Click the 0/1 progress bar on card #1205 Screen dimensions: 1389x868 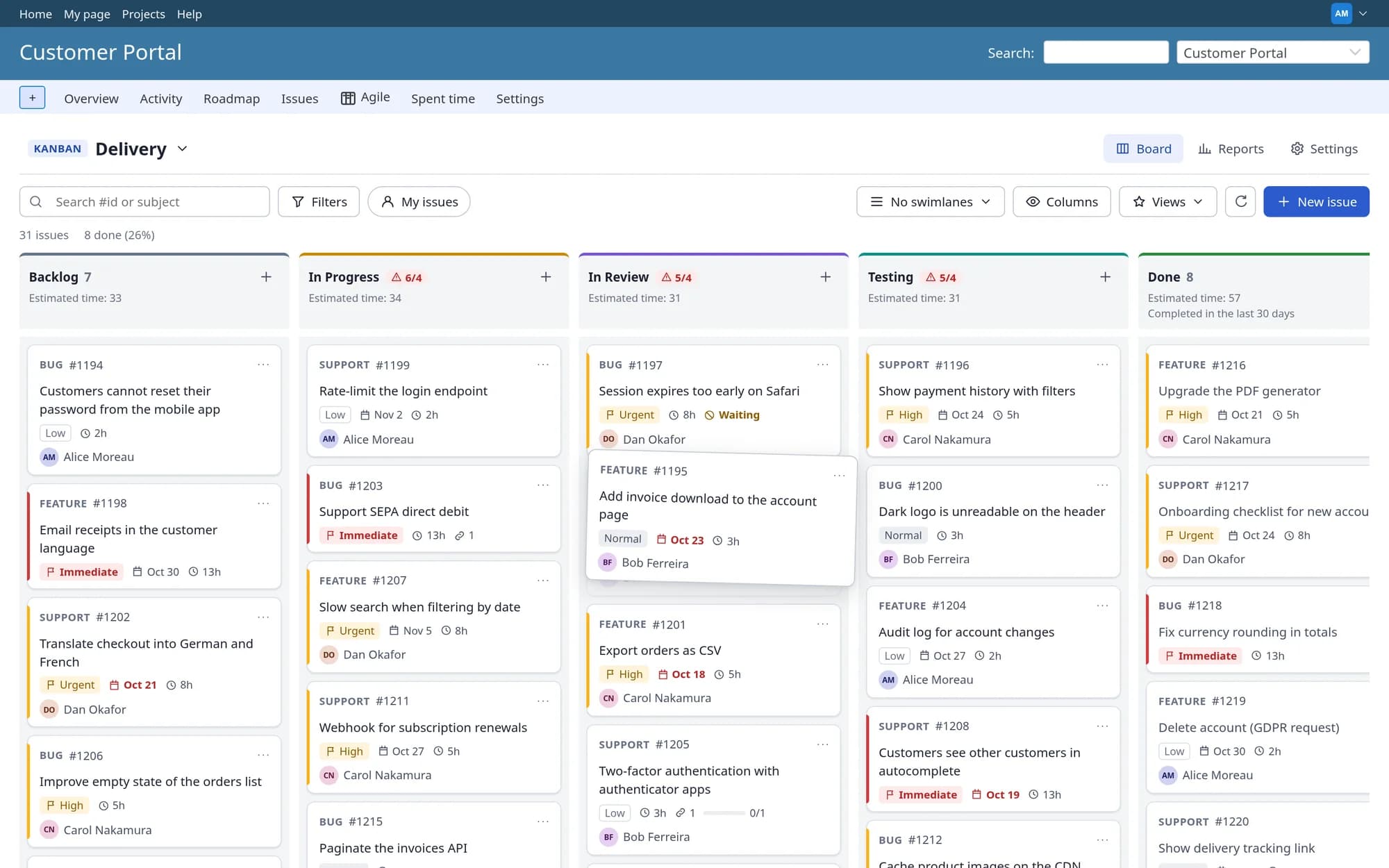tap(724, 813)
